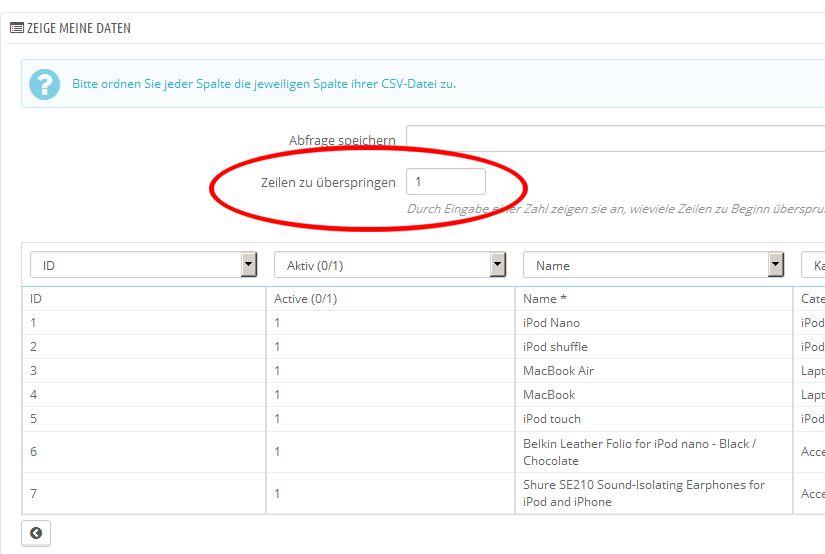
Task: Open the Name column mapping dropdown
Action: [x=653, y=265]
